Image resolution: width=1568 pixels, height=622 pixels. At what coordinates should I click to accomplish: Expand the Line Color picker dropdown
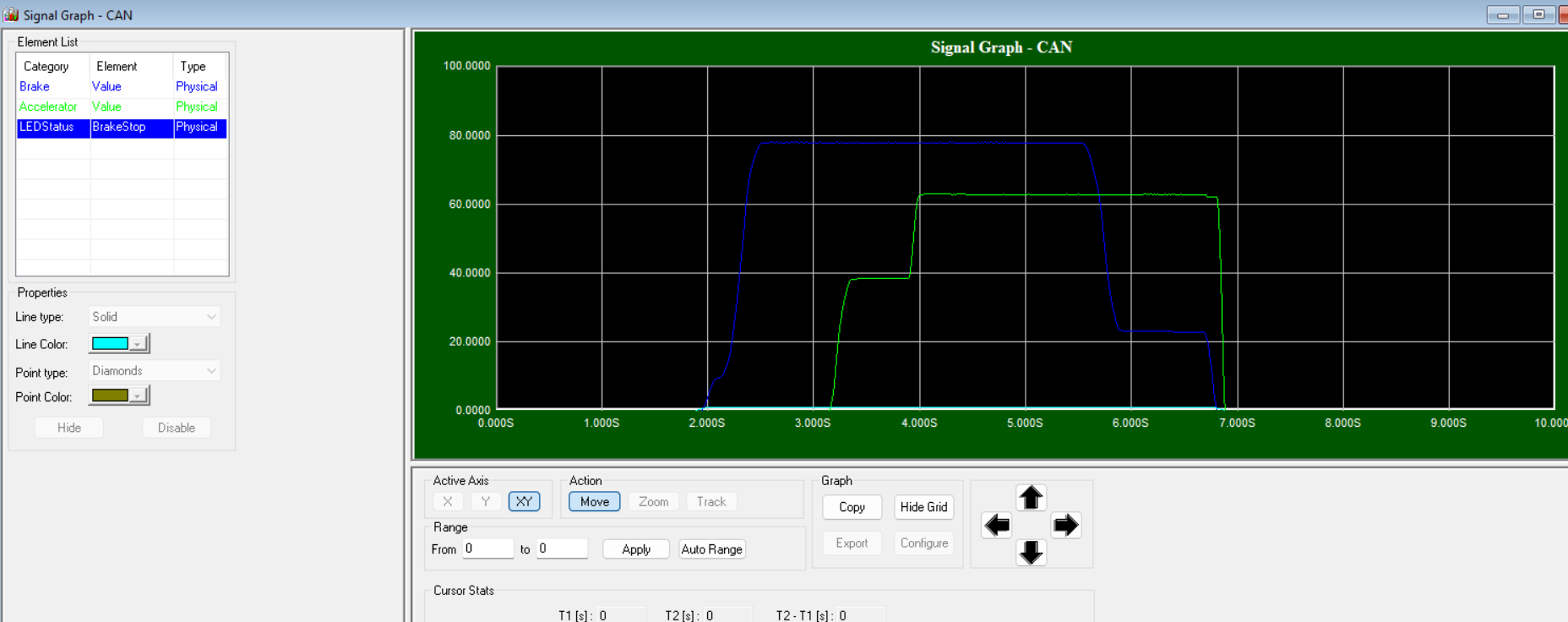coord(139,344)
